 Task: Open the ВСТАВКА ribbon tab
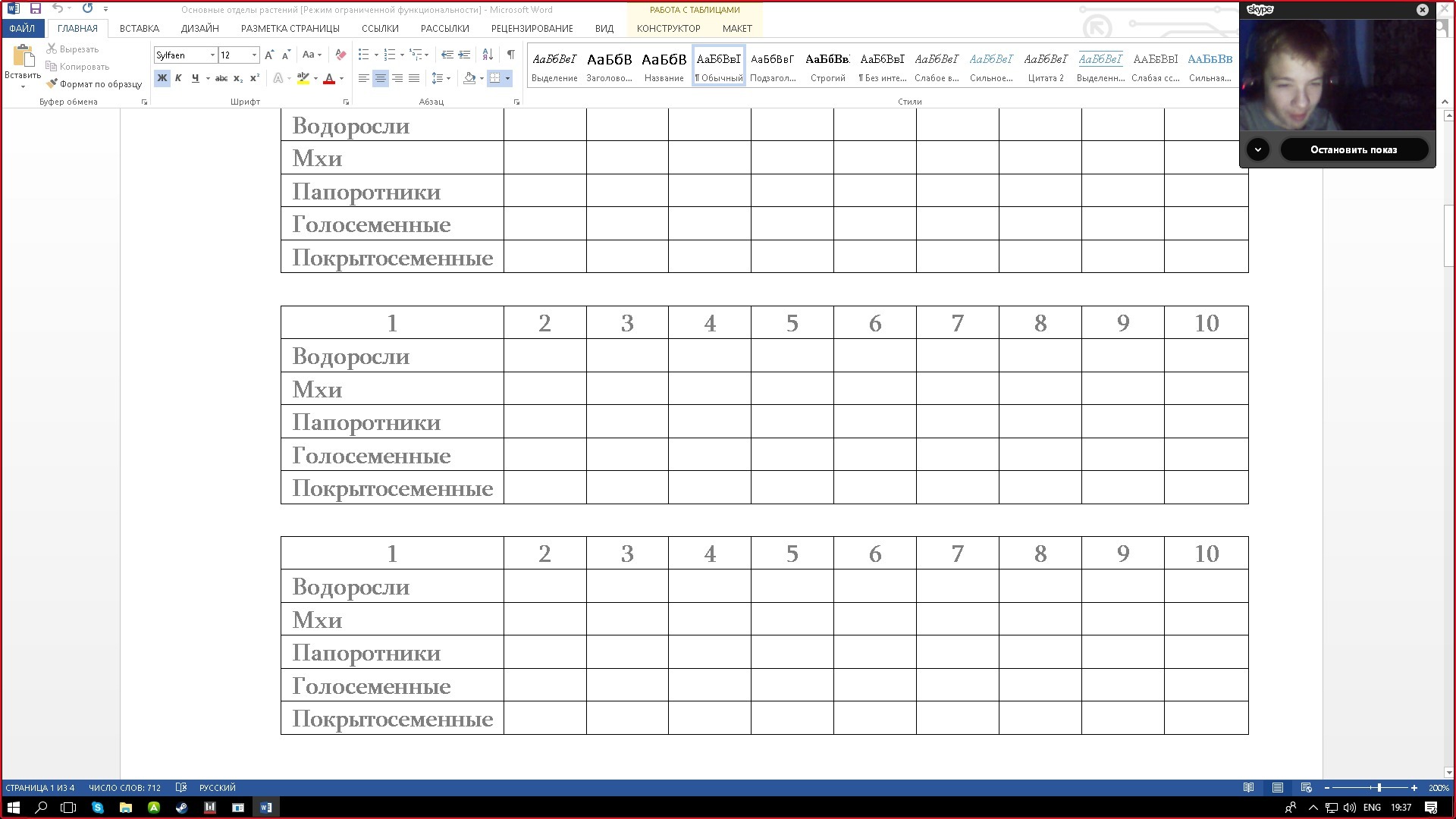(x=140, y=28)
